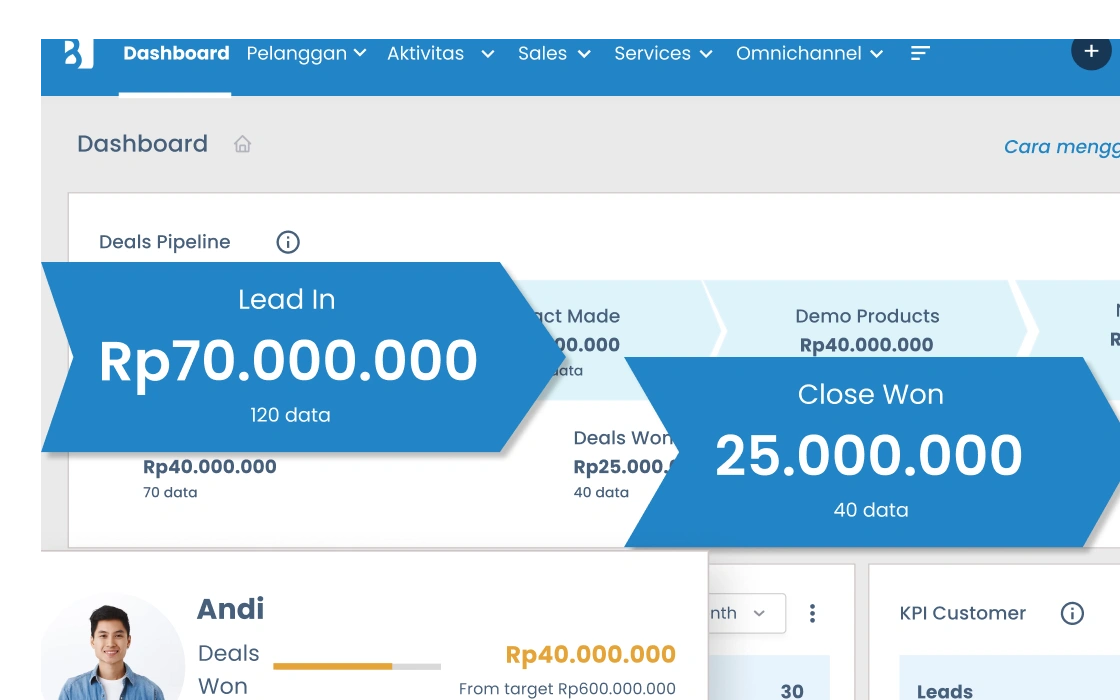Click the plus add button
1120x700 pixels.
click(x=1091, y=51)
